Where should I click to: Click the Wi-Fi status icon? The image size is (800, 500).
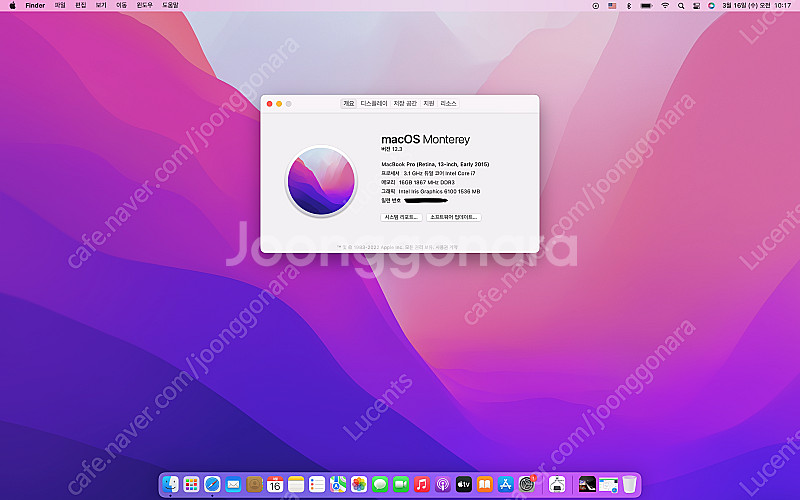coord(664,6)
